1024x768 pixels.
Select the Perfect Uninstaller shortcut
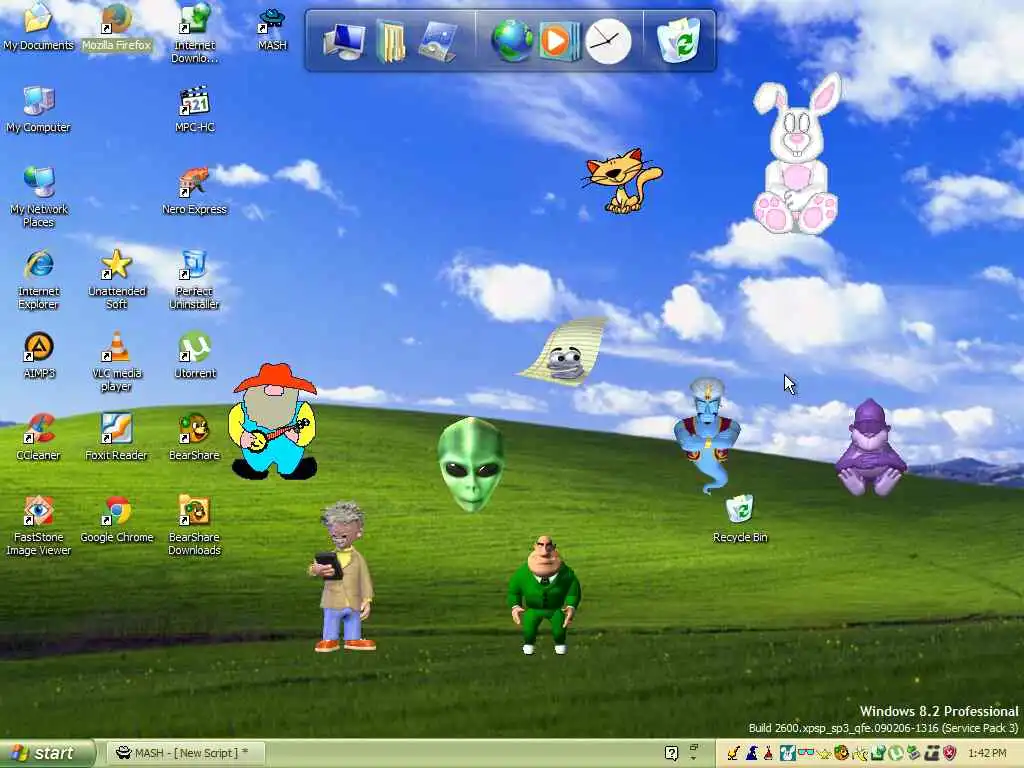point(195,279)
